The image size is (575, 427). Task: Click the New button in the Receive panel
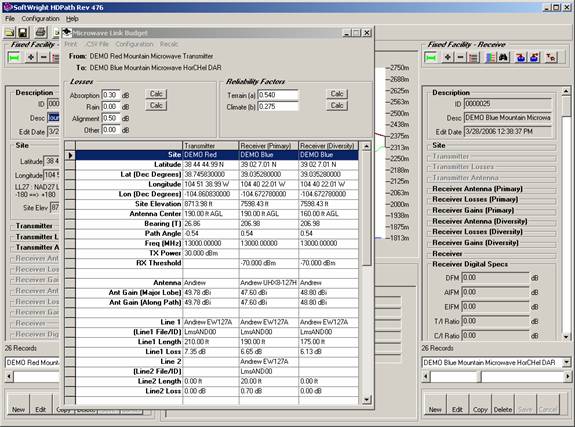435,405
